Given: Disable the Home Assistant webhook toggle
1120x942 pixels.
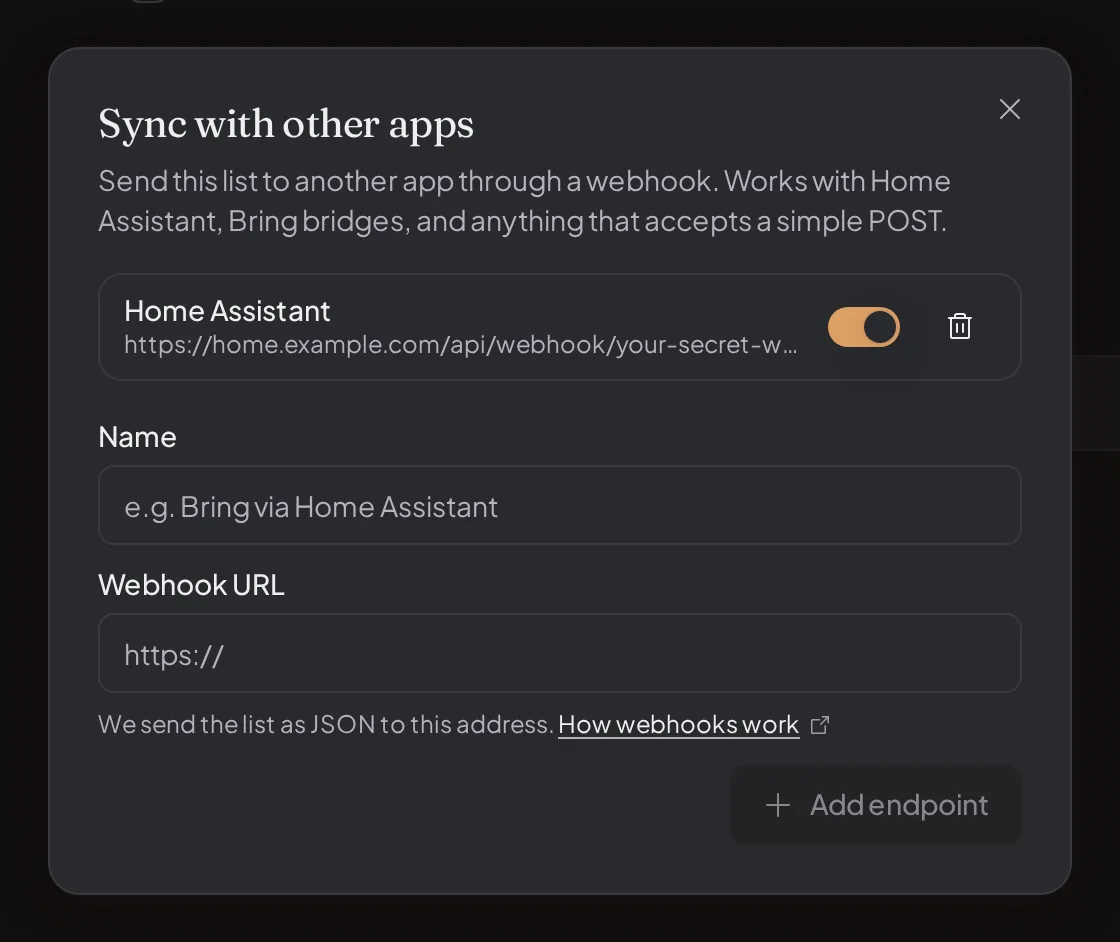Looking at the screenshot, I should point(863,327).
